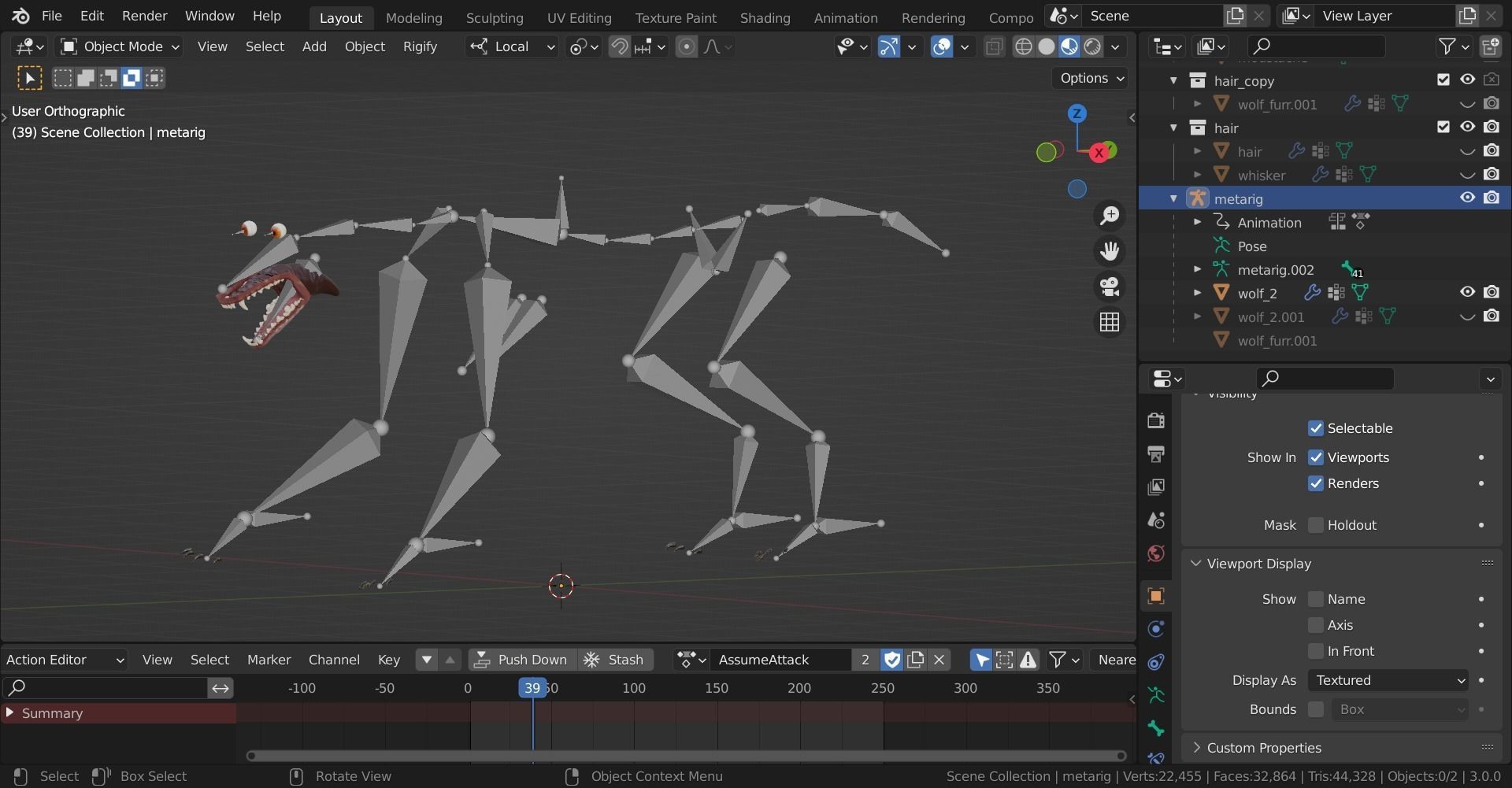1512x788 pixels.
Task: Hide metarig via its eye icon
Action: pyautogui.click(x=1467, y=198)
